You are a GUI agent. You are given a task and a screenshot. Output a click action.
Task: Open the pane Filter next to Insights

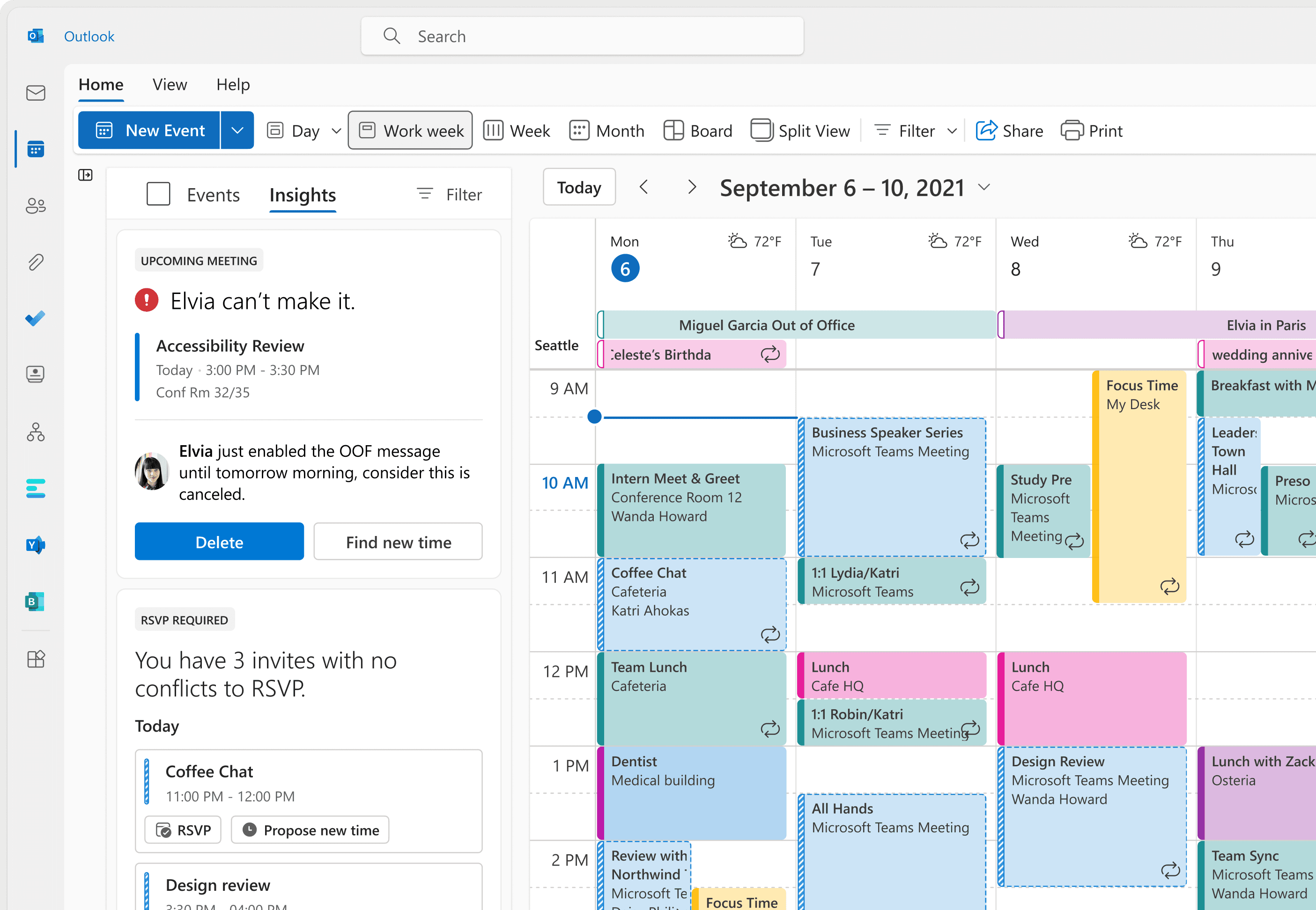pyautogui.click(x=450, y=195)
